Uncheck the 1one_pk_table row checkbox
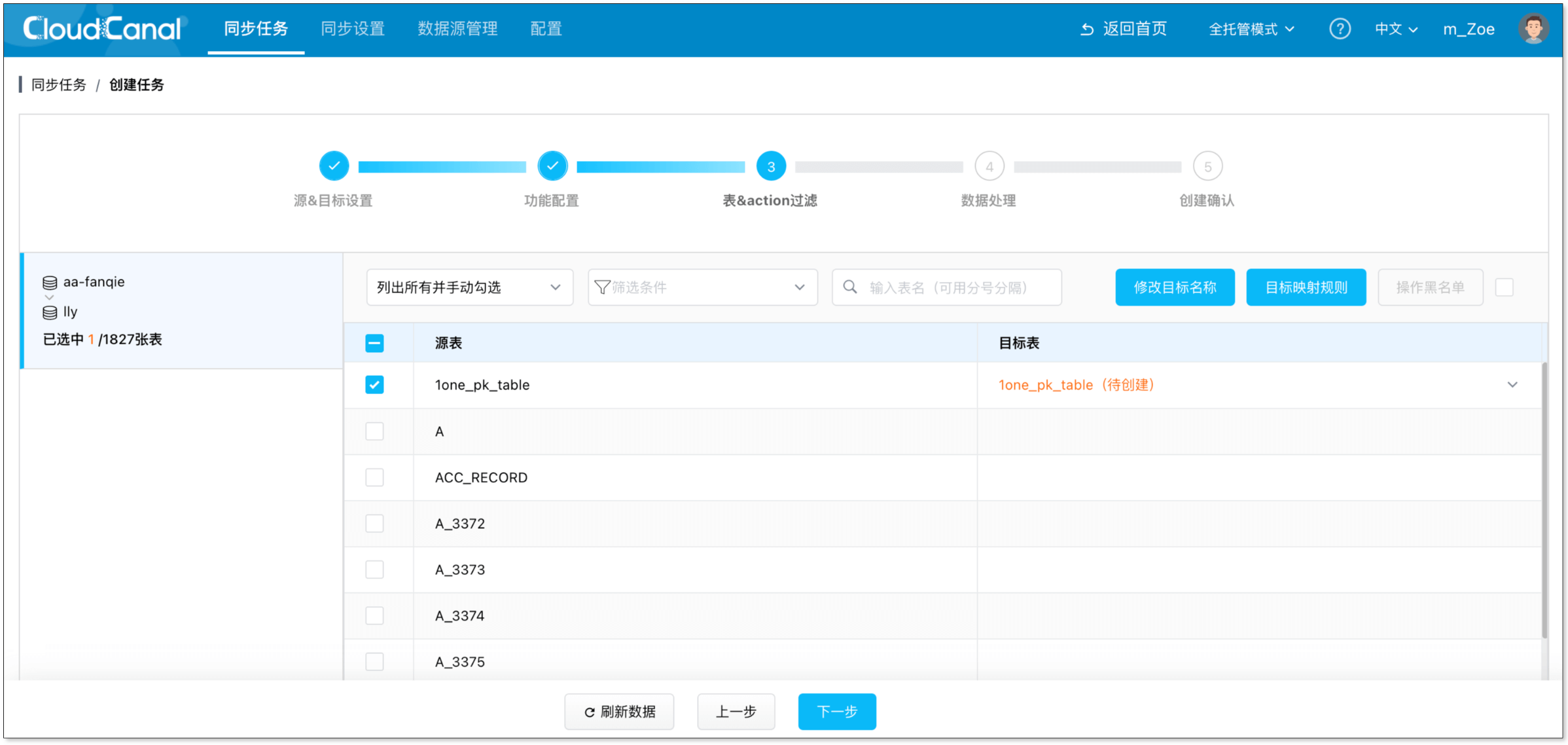This screenshot has width=1568, height=745. [374, 385]
